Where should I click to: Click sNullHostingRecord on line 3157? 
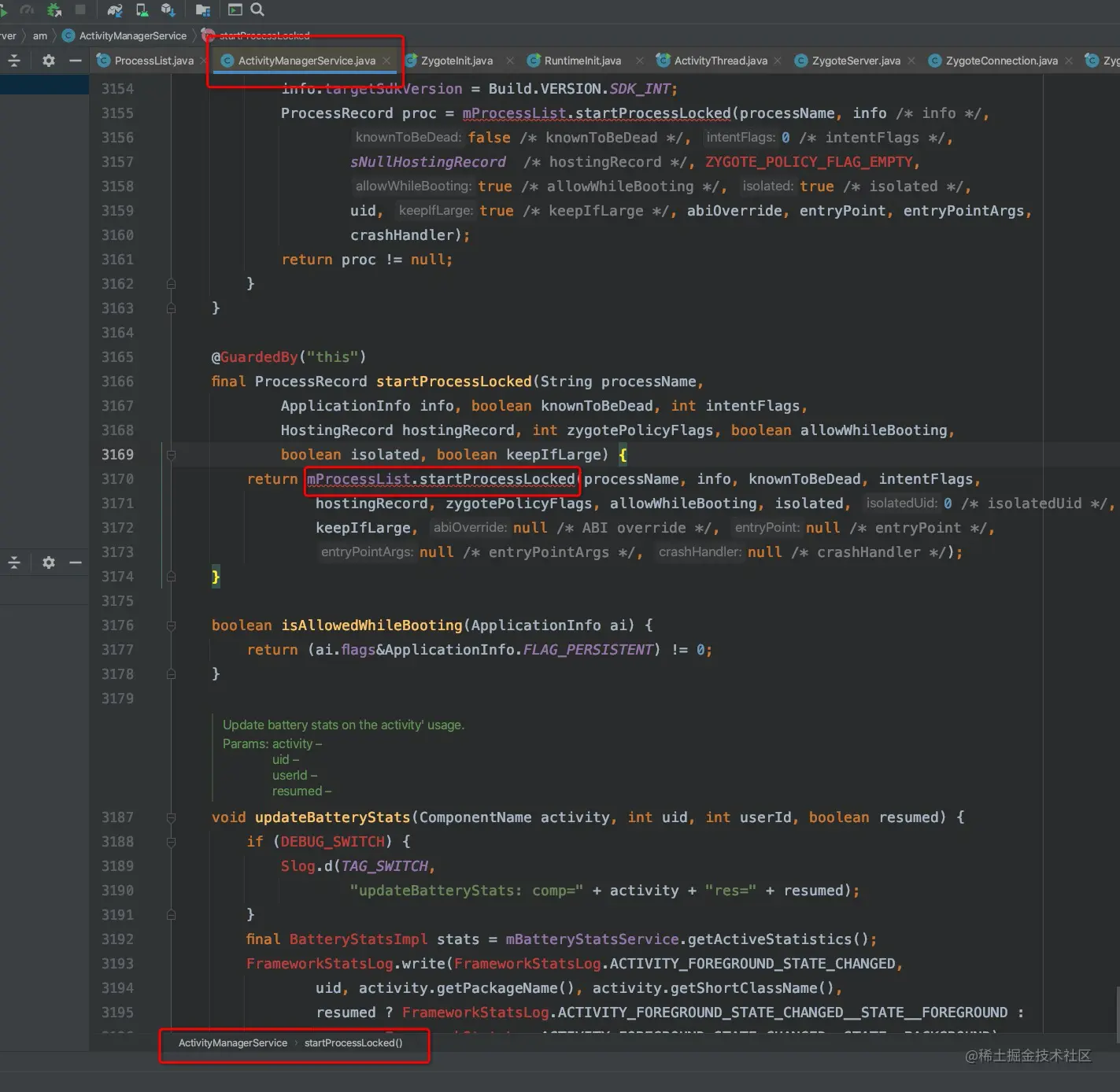pyautogui.click(x=428, y=162)
